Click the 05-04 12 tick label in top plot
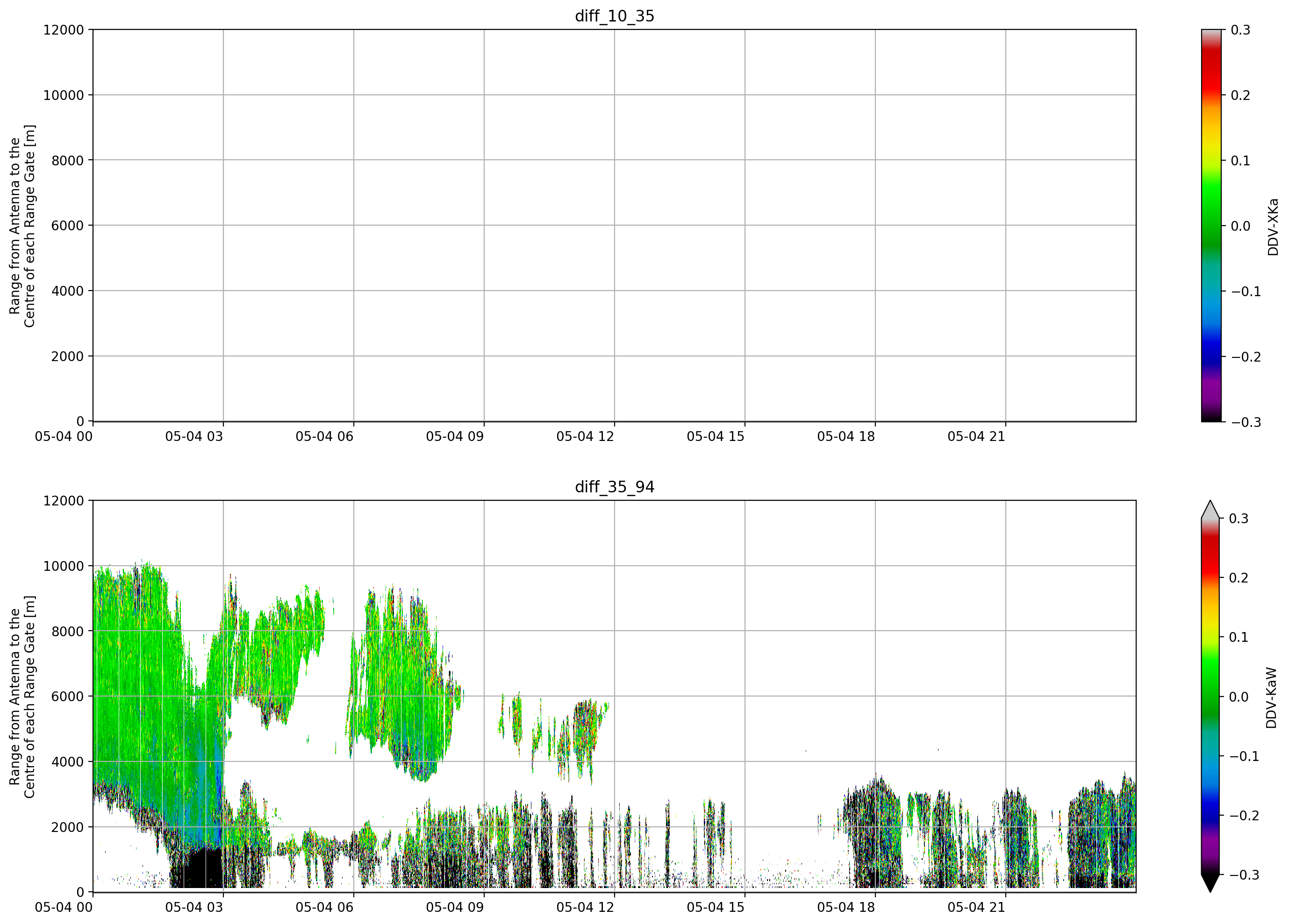 coord(586,436)
